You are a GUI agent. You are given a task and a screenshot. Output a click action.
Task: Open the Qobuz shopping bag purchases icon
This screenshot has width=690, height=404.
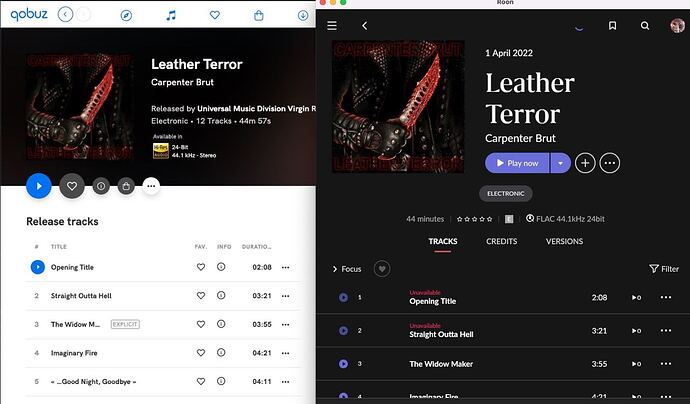(x=259, y=15)
